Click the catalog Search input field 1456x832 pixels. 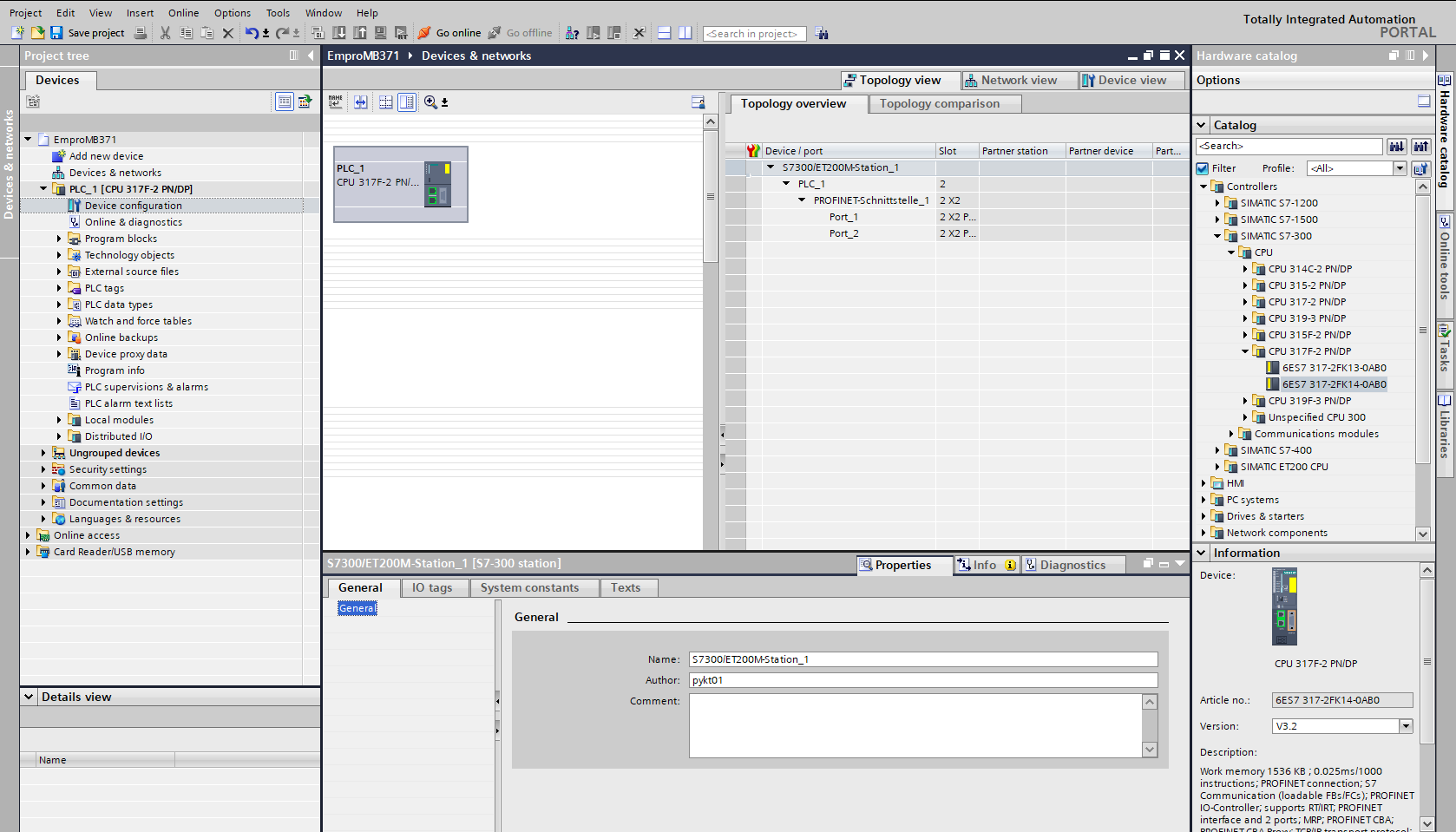point(1289,146)
